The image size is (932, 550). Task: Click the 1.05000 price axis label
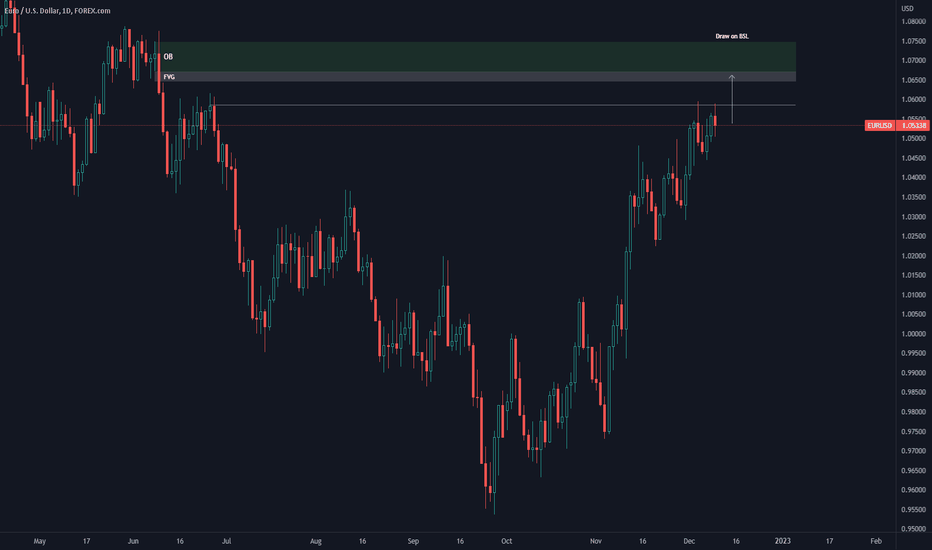click(914, 139)
